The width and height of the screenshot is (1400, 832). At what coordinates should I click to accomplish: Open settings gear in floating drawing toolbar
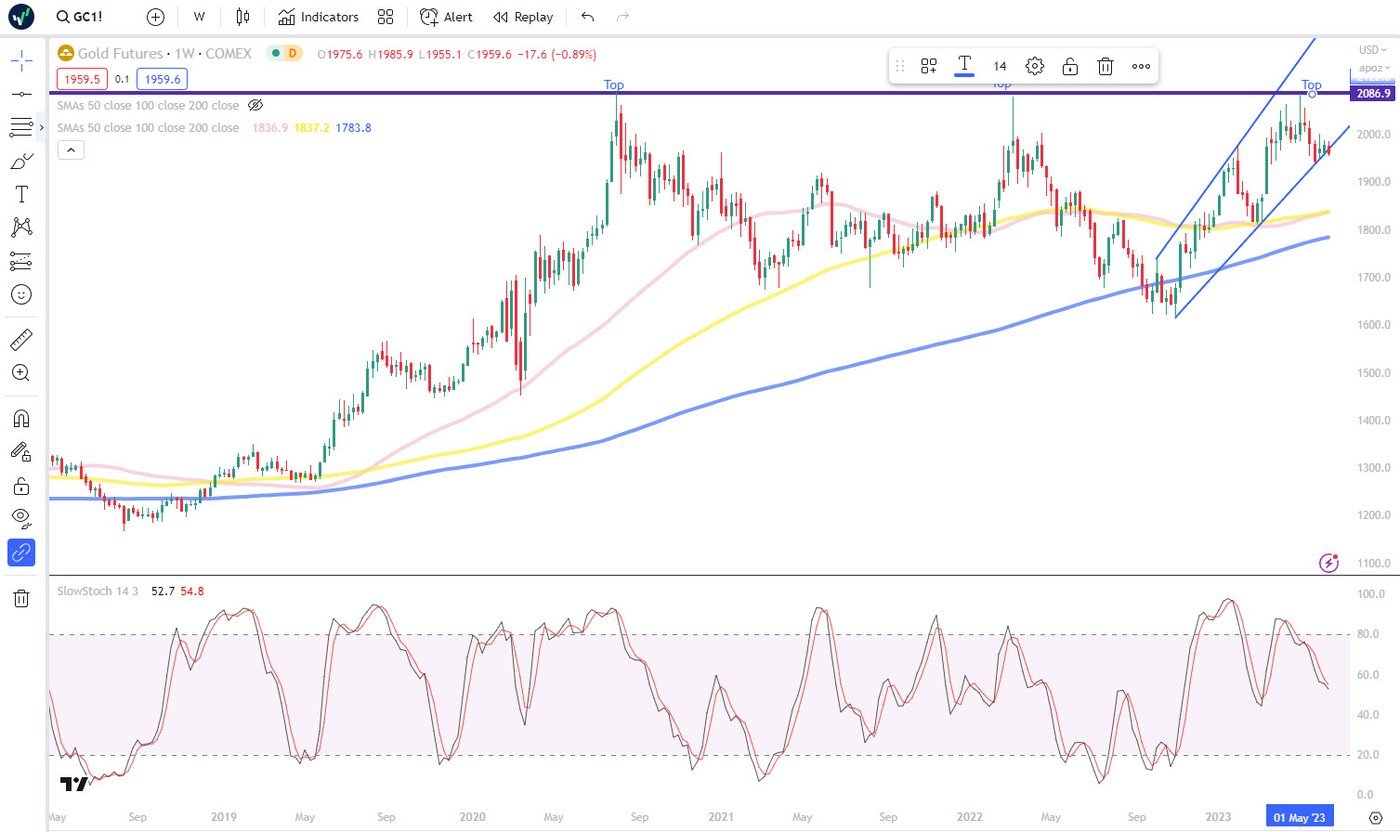coord(1035,66)
